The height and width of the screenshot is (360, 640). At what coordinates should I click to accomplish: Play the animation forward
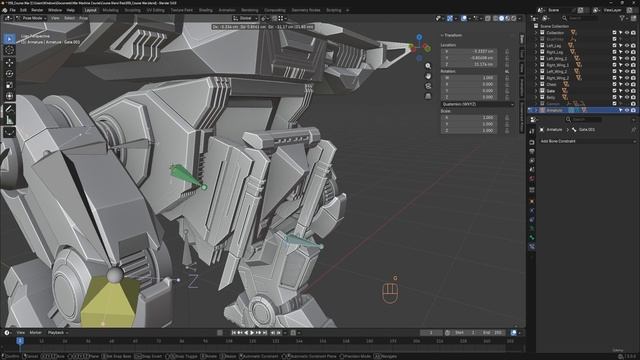[252, 333]
